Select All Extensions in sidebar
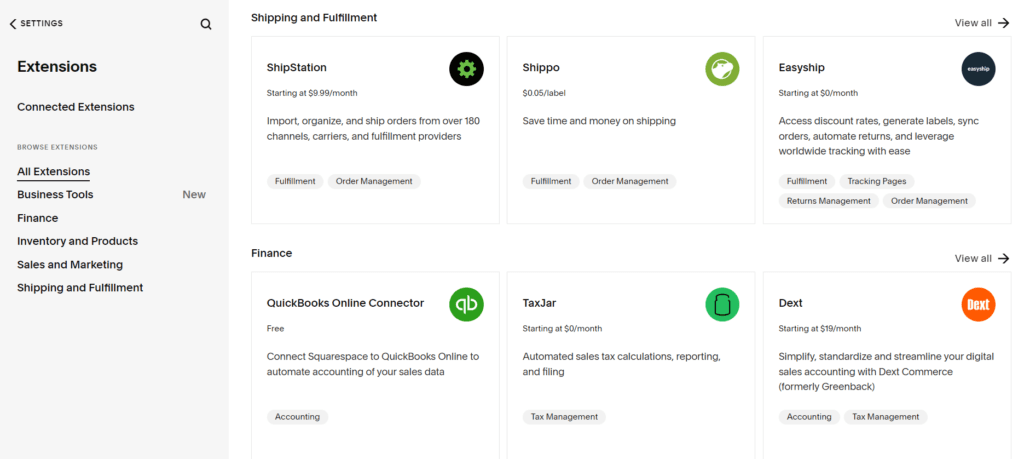Screen dimensions: 1024x459 coord(54,172)
